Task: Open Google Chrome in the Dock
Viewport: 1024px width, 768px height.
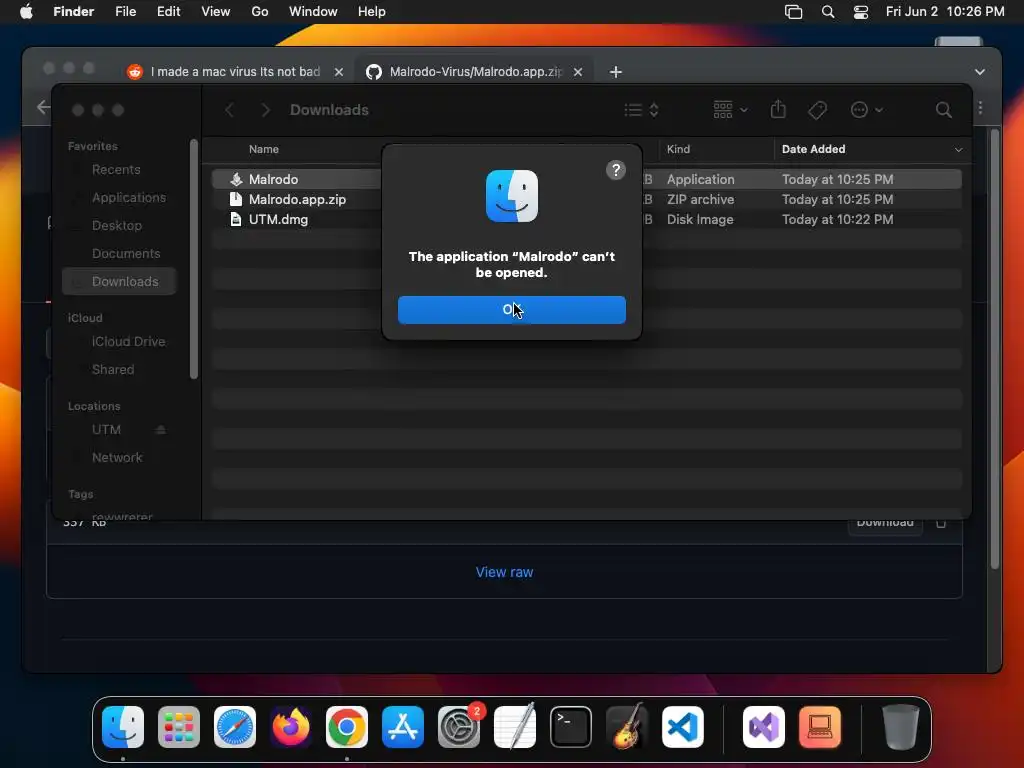Action: 347,727
